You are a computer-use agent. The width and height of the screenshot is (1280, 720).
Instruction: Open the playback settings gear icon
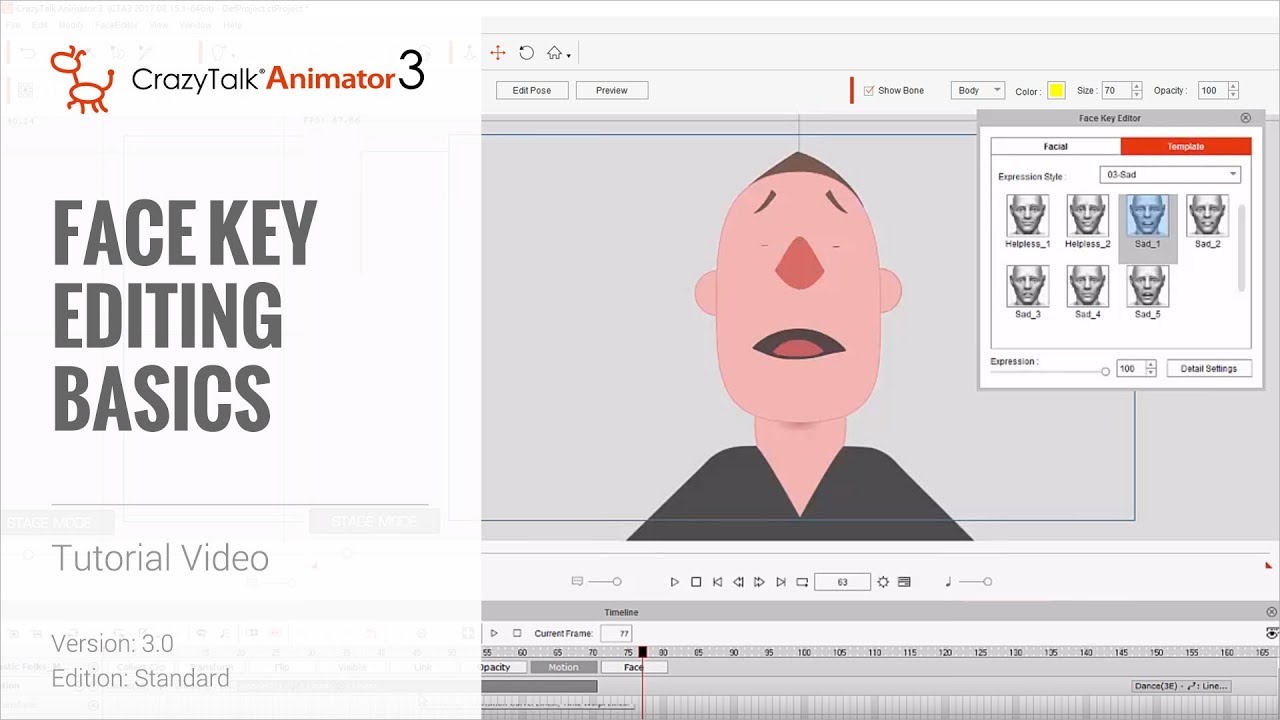883,582
